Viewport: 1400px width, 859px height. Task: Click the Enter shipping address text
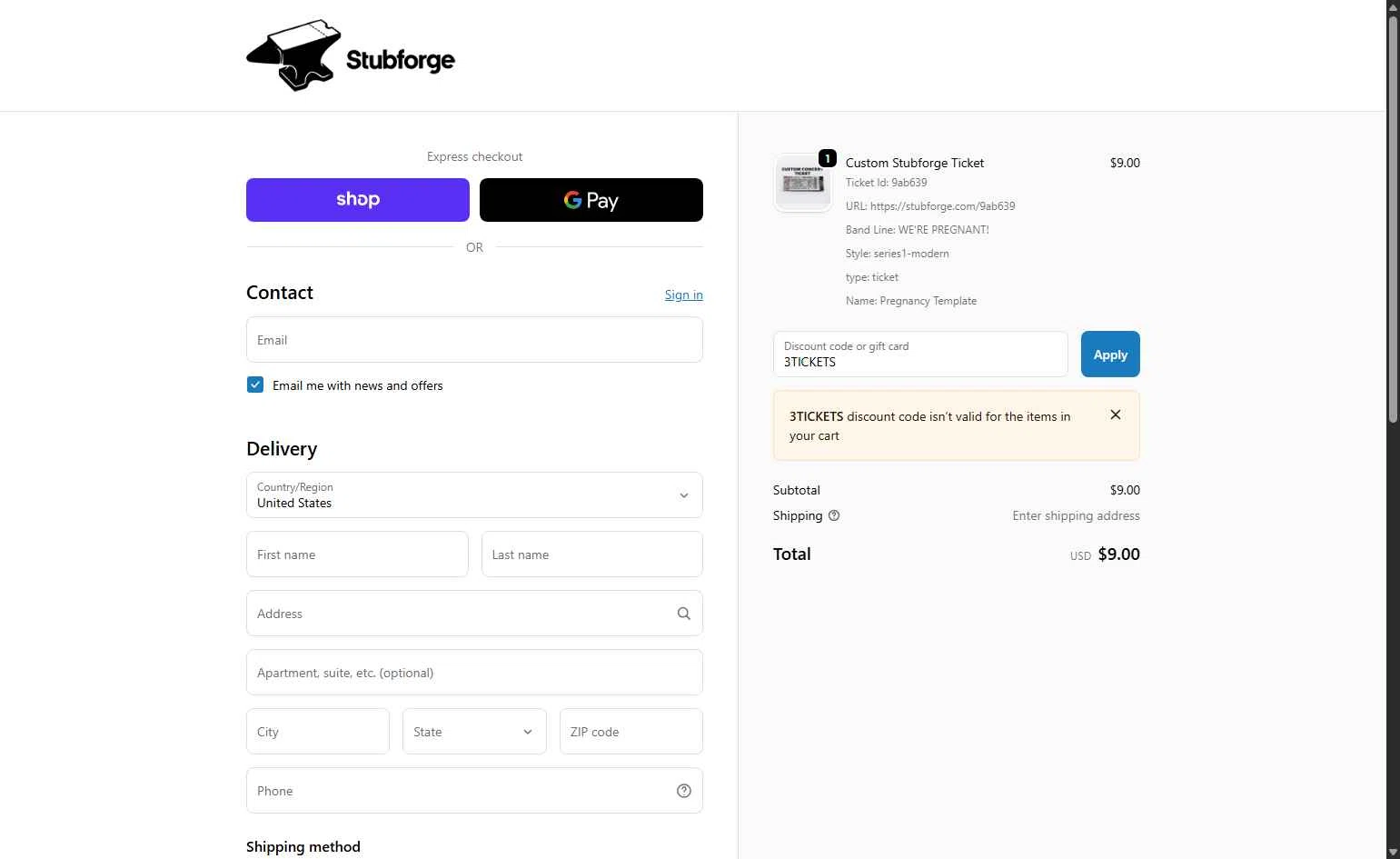pos(1077,515)
